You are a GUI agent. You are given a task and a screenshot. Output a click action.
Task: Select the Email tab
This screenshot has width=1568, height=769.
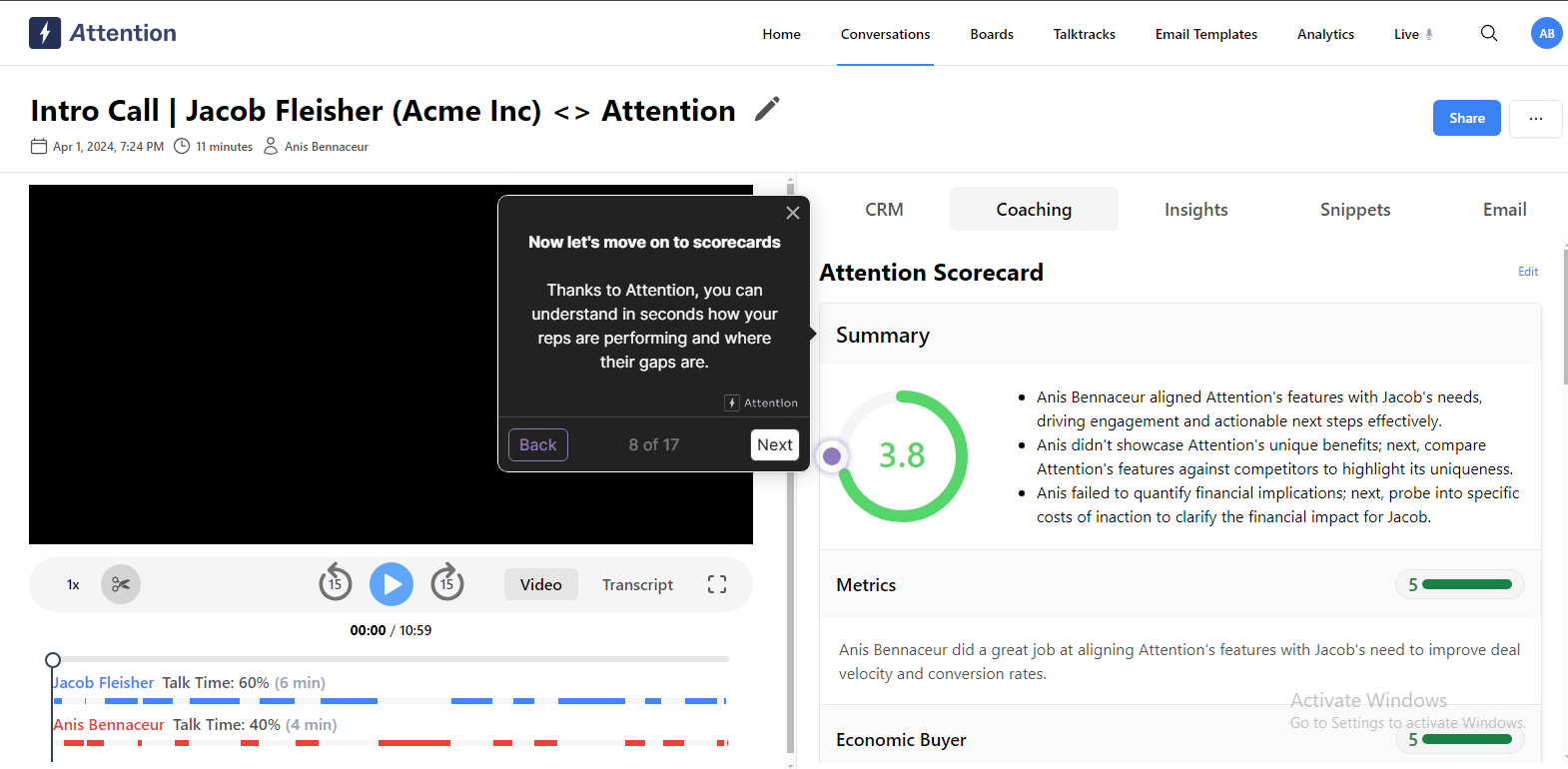[x=1504, y=209]
